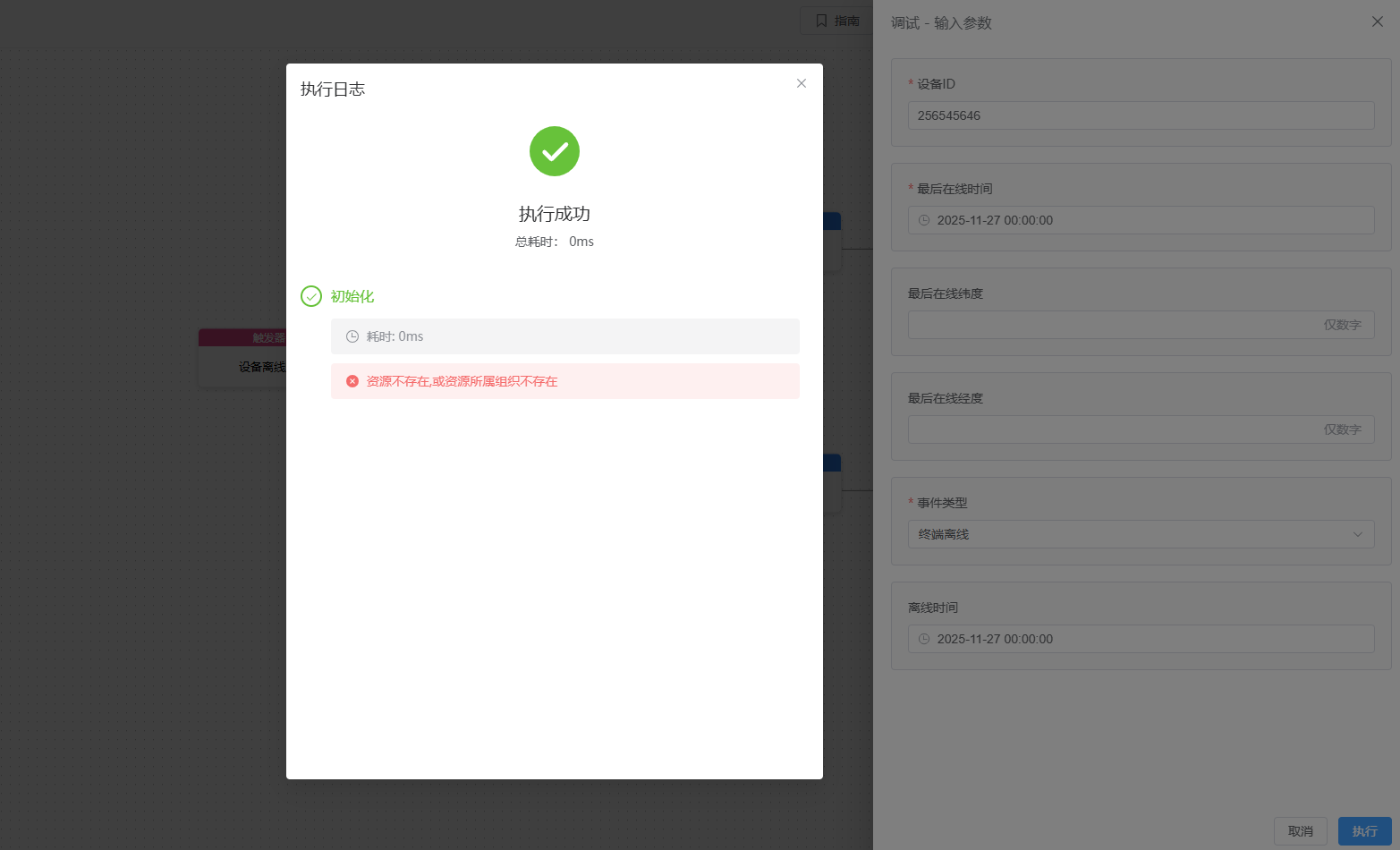Click the bookmark icon on 指南 button

point(821,21)
